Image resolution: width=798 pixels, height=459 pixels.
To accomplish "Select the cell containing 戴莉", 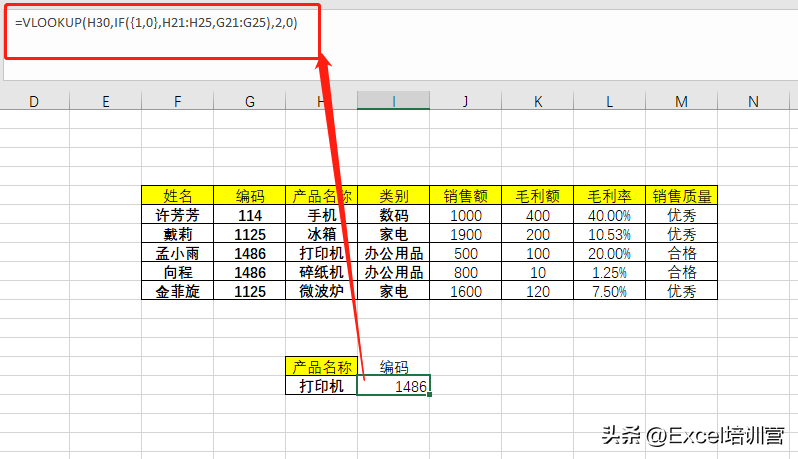I will tap(178, 234).
